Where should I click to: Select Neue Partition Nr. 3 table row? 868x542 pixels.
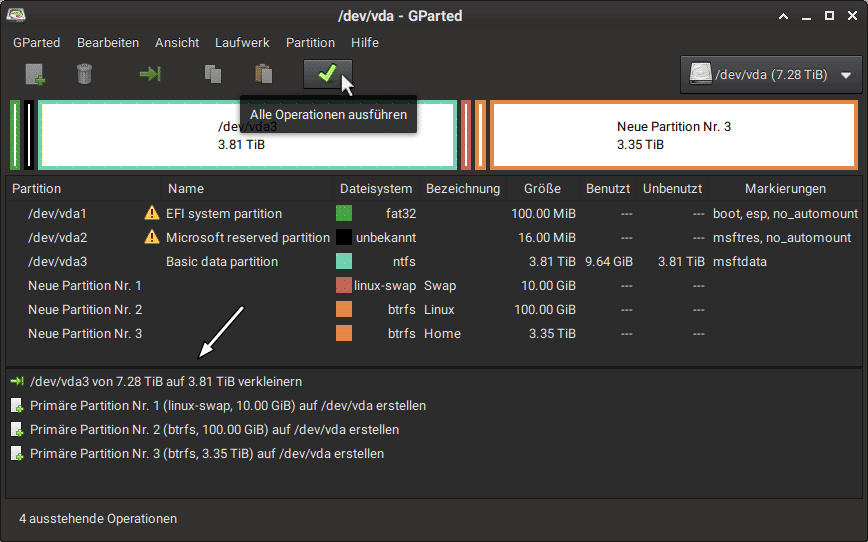coord(434,333)
